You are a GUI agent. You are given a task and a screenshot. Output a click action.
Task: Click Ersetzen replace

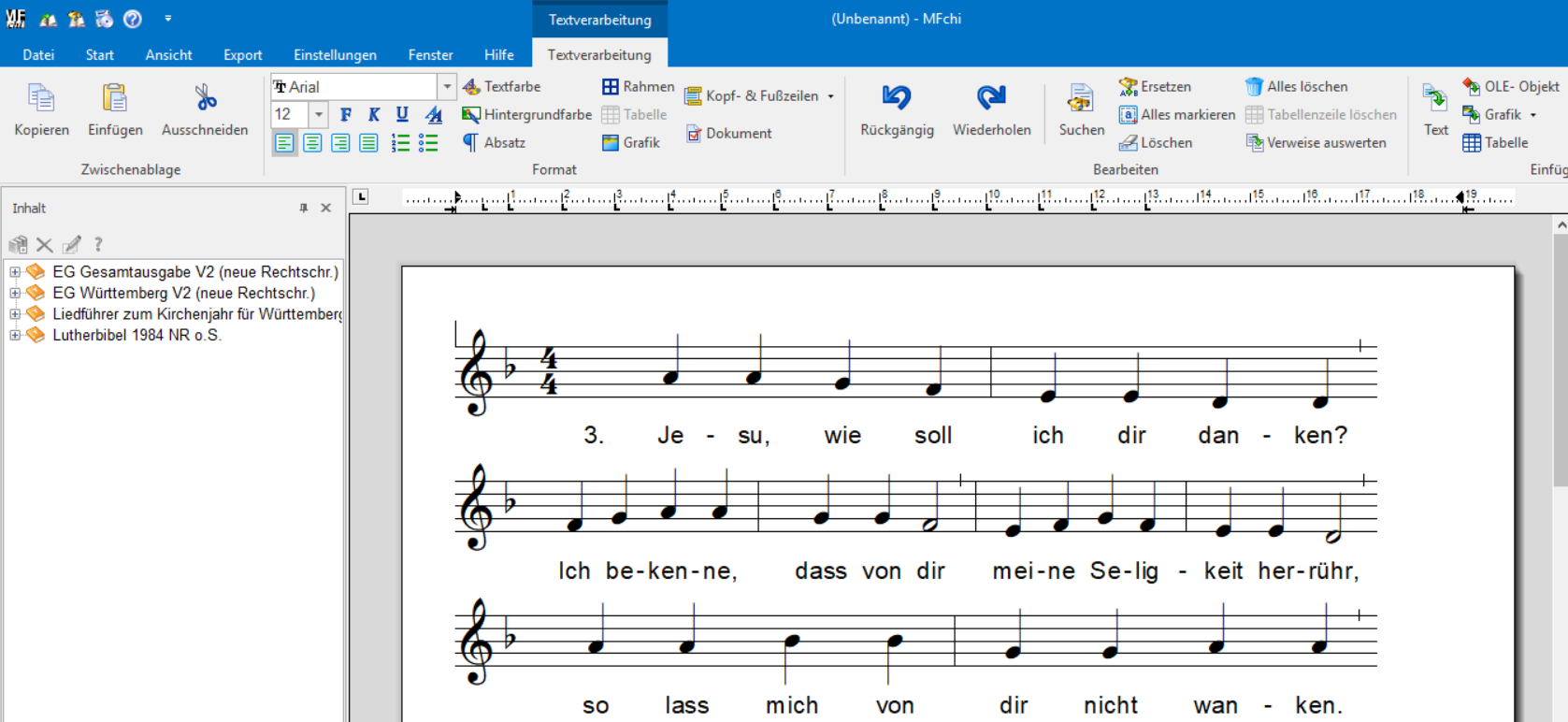coord(1155,86)
